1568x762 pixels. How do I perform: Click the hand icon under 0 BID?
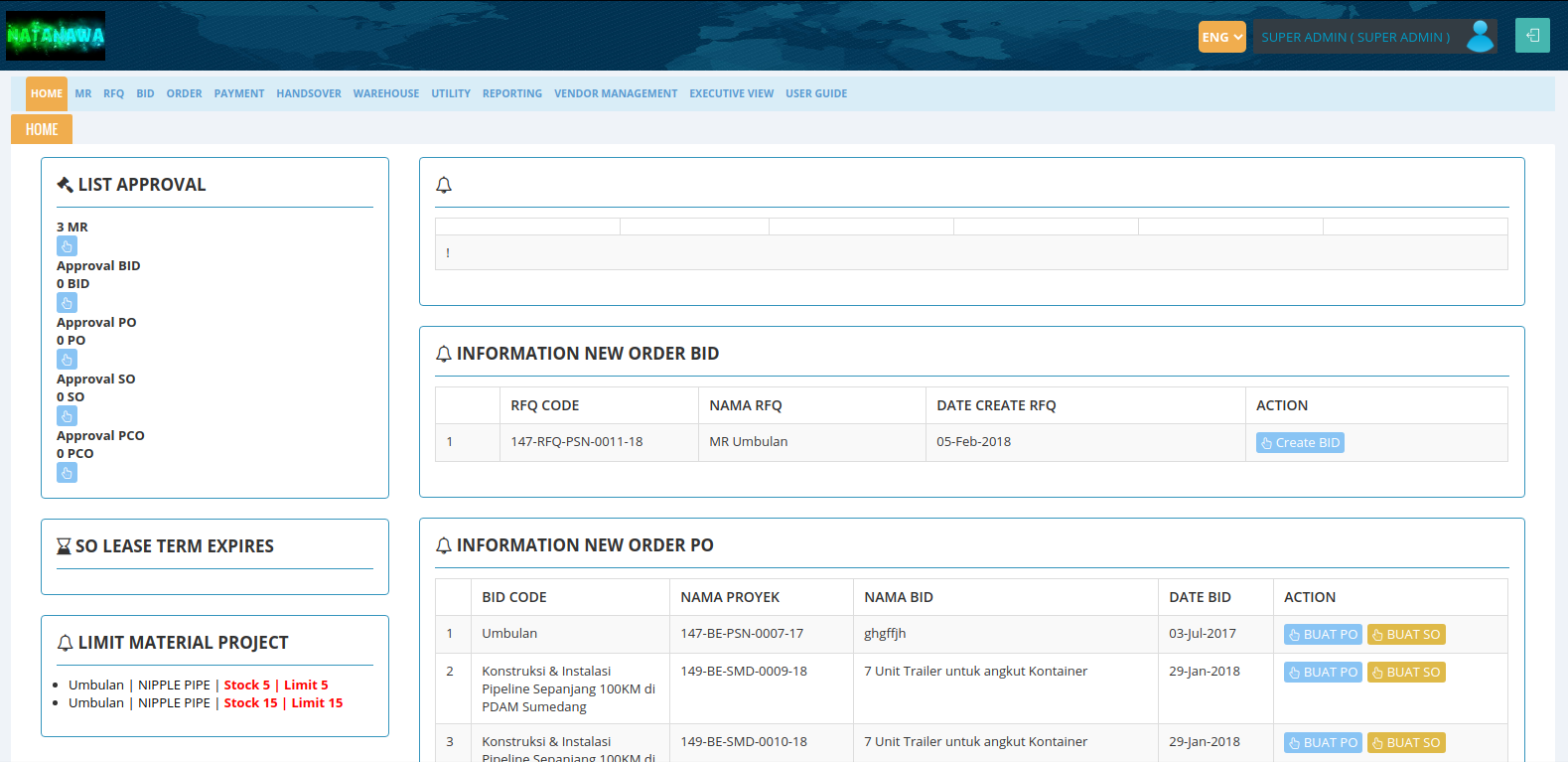tap(67, 303)
